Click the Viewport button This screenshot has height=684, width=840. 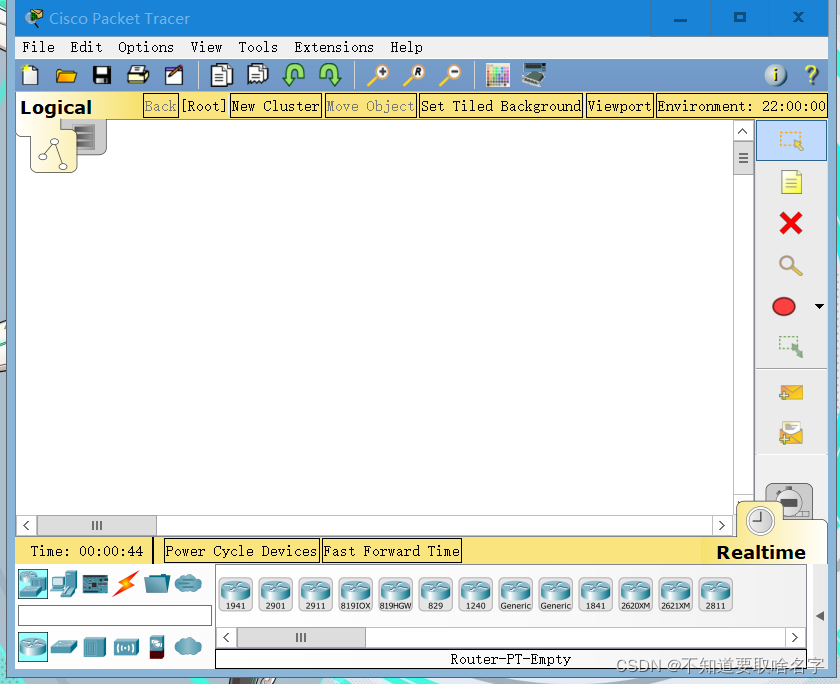coord(619,106)
